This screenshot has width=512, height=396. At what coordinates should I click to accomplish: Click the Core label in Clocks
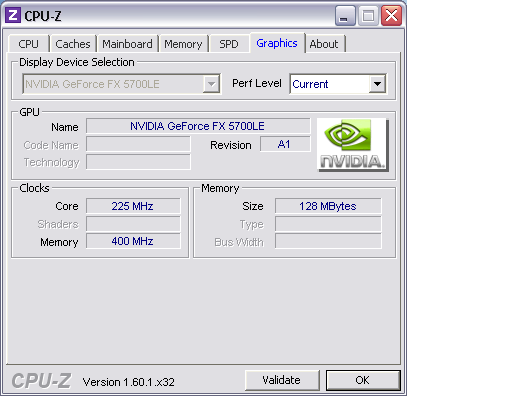tap(67, 206)
